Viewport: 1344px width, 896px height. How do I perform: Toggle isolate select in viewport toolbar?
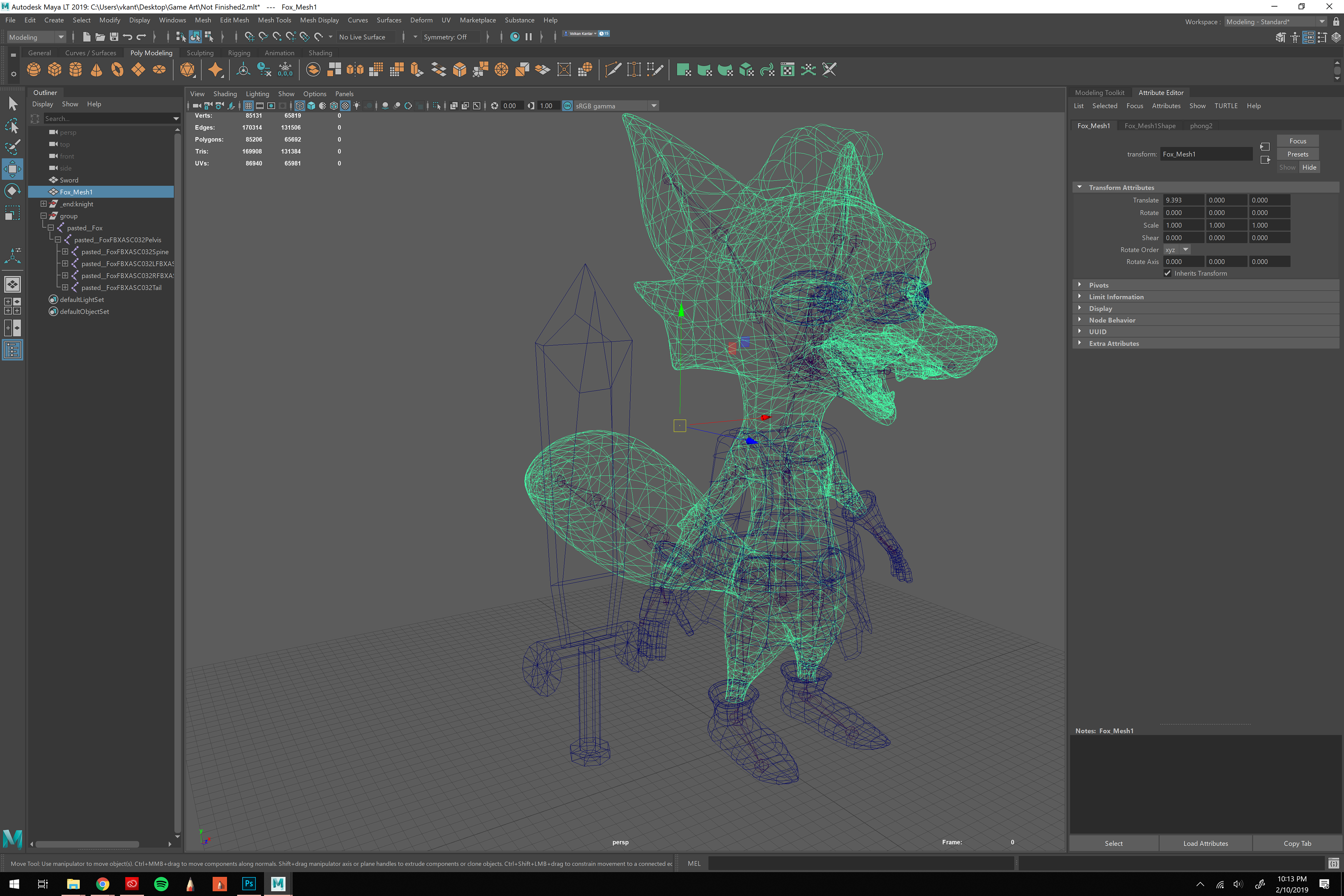coord(436,106)
